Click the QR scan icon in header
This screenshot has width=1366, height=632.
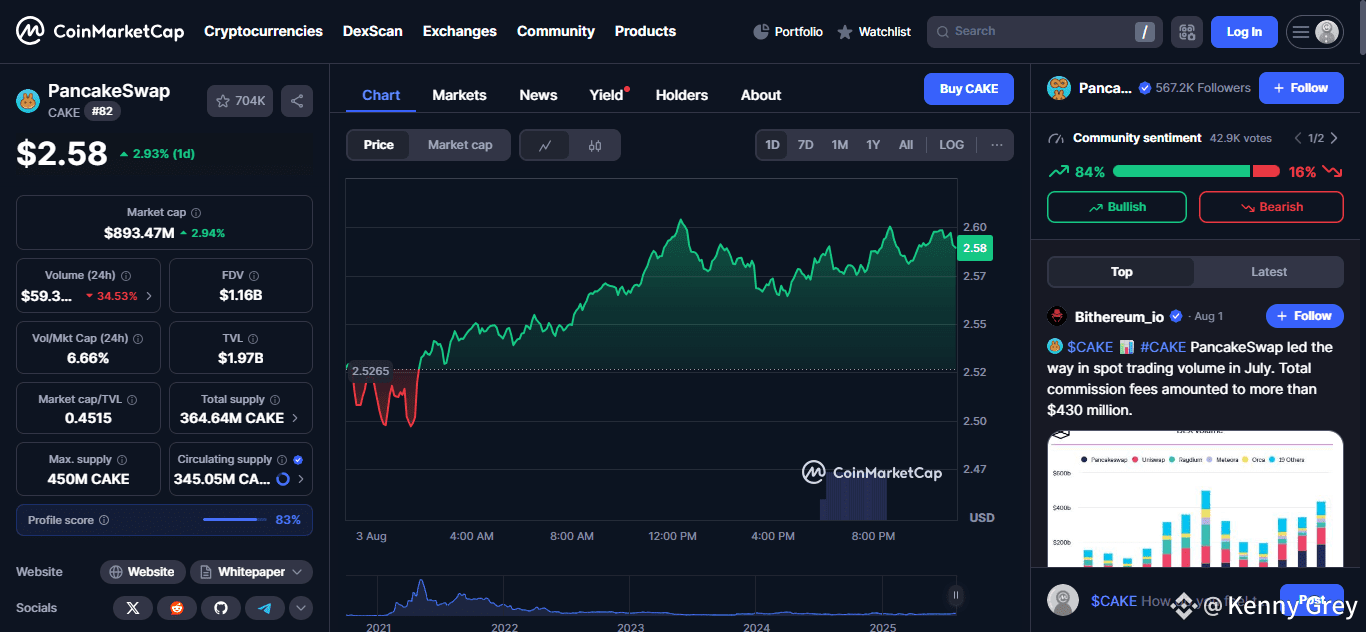click(x=1187, y=32)
